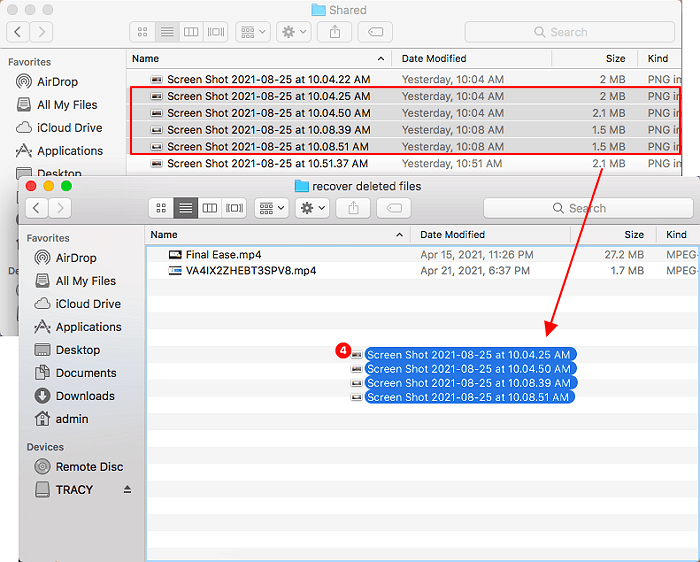Click the edit tags icon in the recover deleted files toolbar

point(394,208)
